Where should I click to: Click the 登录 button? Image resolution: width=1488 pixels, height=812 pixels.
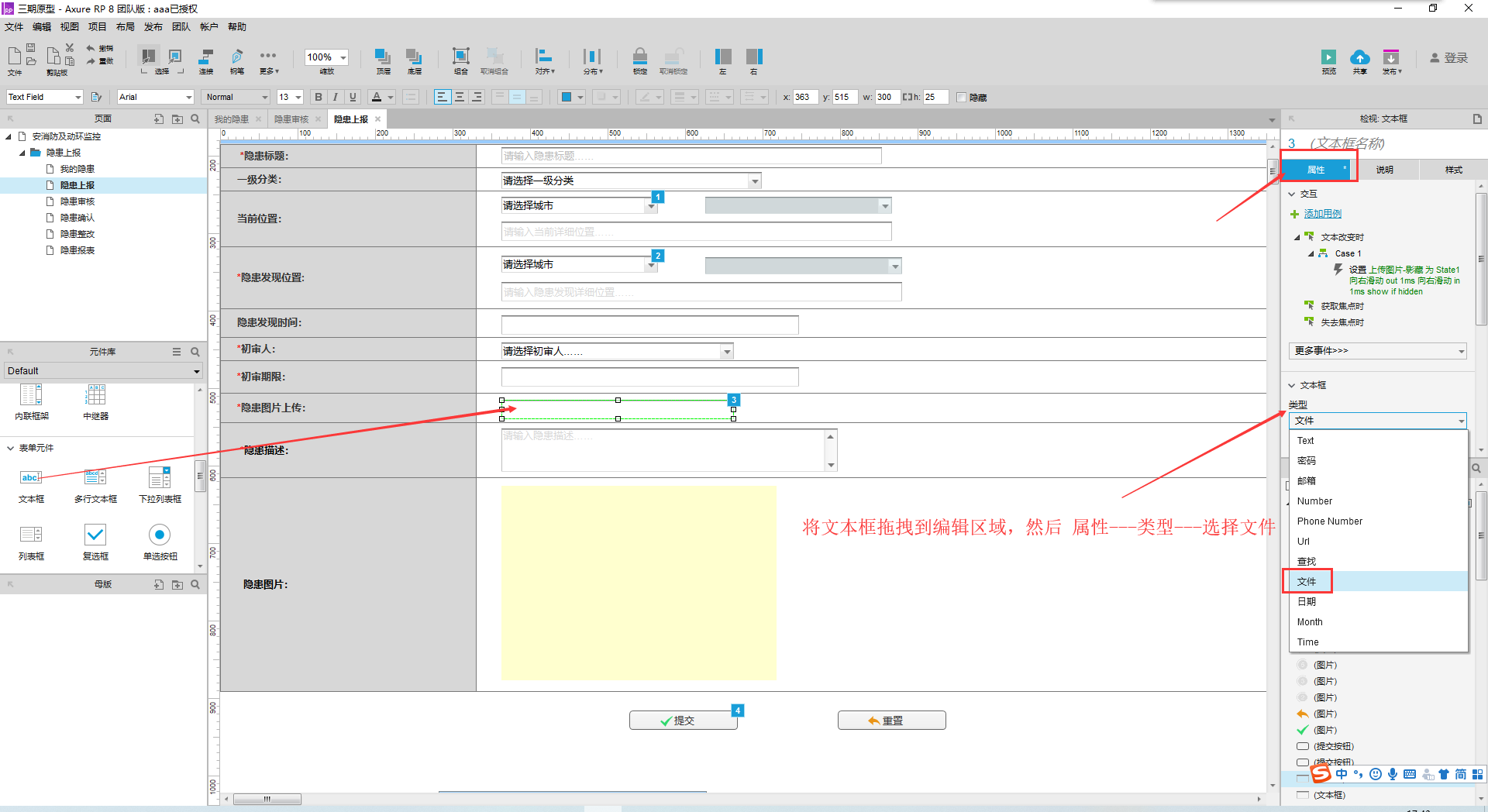[1448, 57]
